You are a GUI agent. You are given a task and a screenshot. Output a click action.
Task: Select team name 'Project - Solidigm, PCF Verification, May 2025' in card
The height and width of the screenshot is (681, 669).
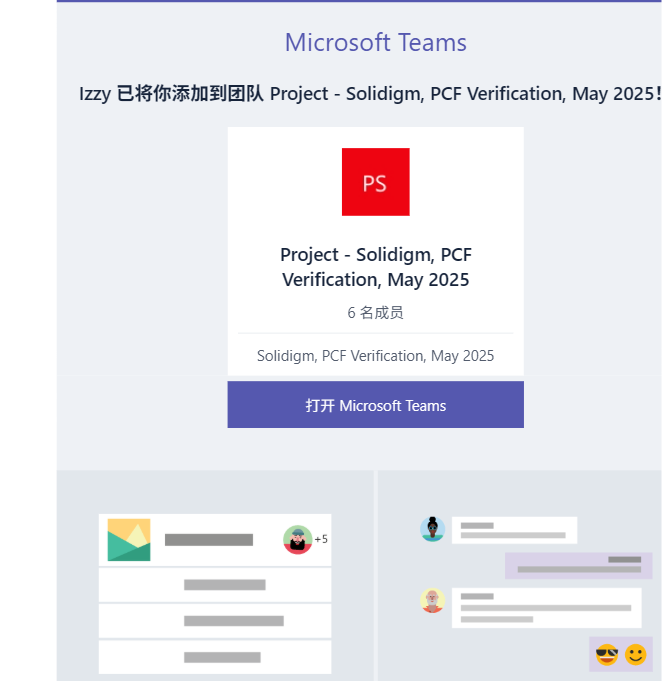click(375, 267)
